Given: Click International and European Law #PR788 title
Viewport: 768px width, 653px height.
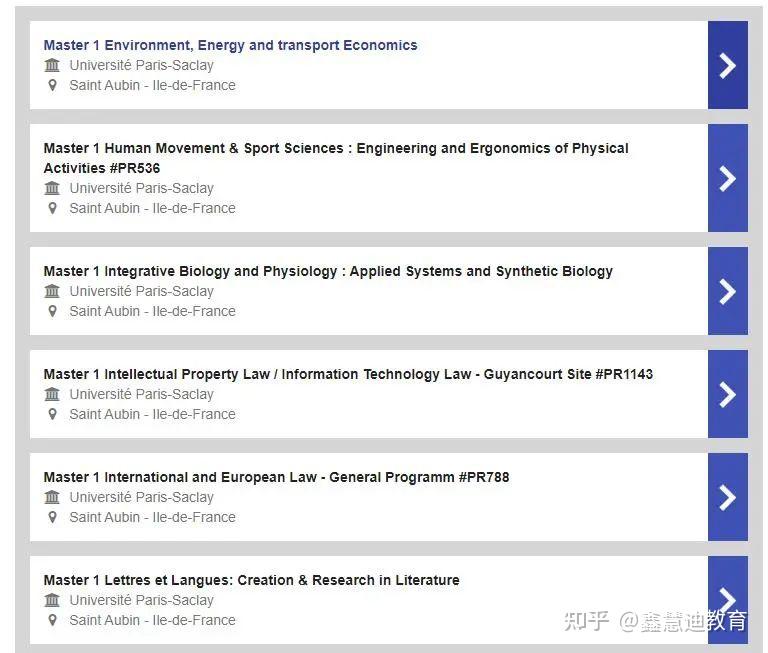Looking at the screenshot, I should [276, 477].
